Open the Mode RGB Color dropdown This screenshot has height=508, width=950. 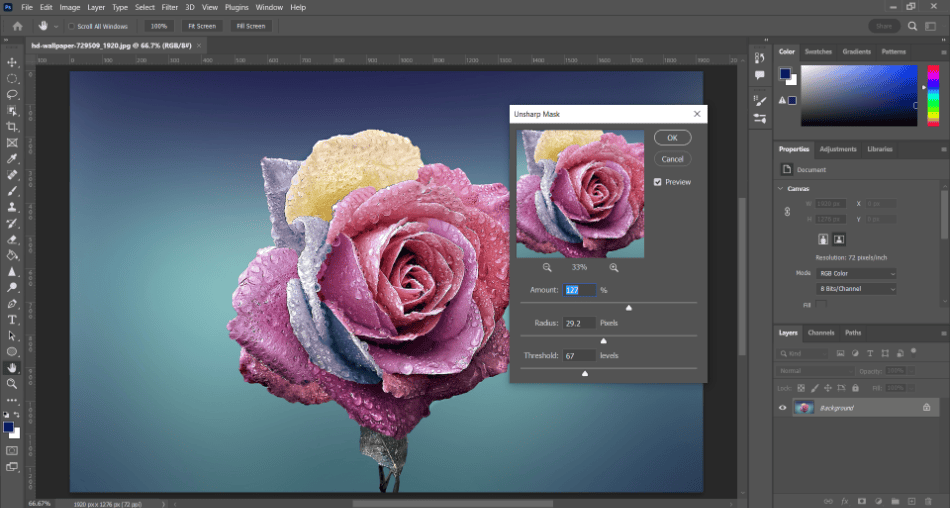[856, 273]
